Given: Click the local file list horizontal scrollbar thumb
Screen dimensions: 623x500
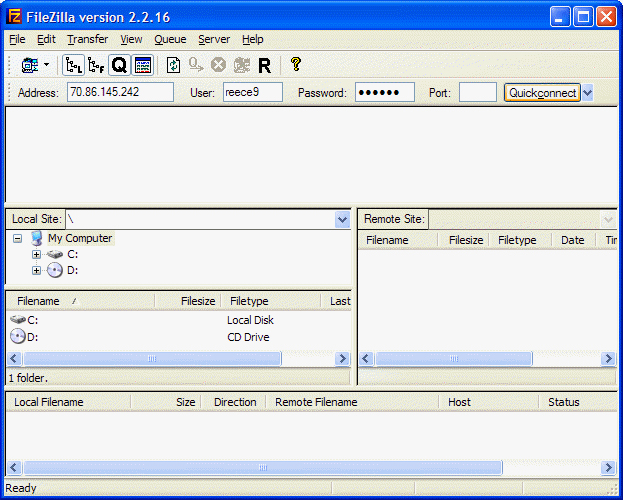Looking at the screenshot, I should pos(152,359).
